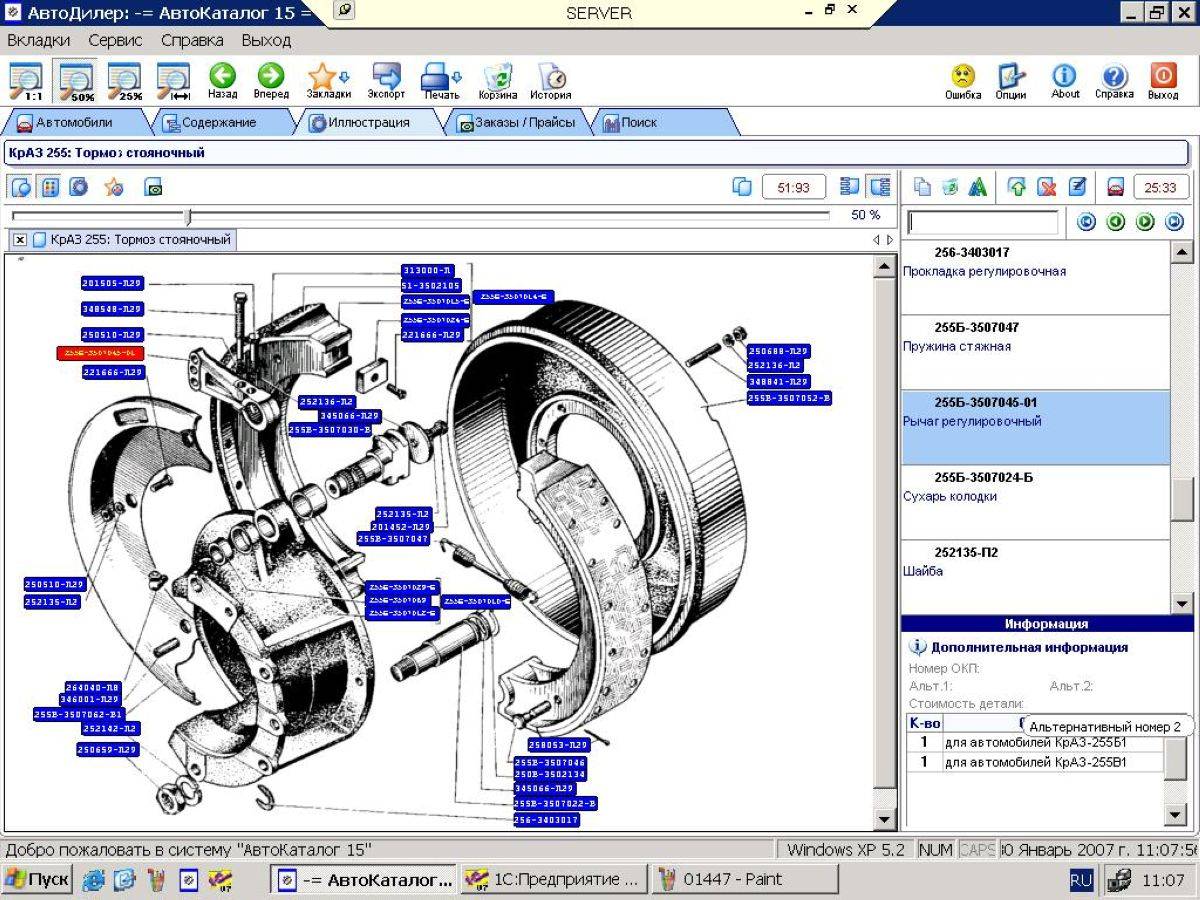Image resolution: width=1200 pixels, height=900 pixels.
Task: Click the Экспорт export icon
Action: (386, 81)
